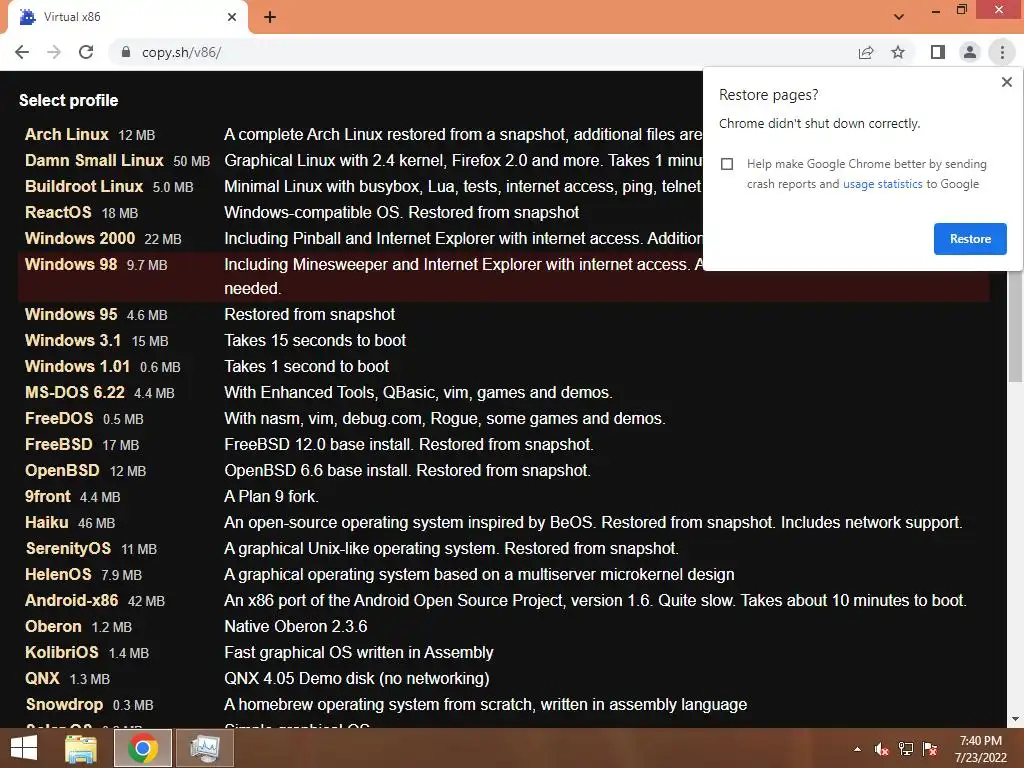Load the KolibriOS profile

(x=61, y=652)
